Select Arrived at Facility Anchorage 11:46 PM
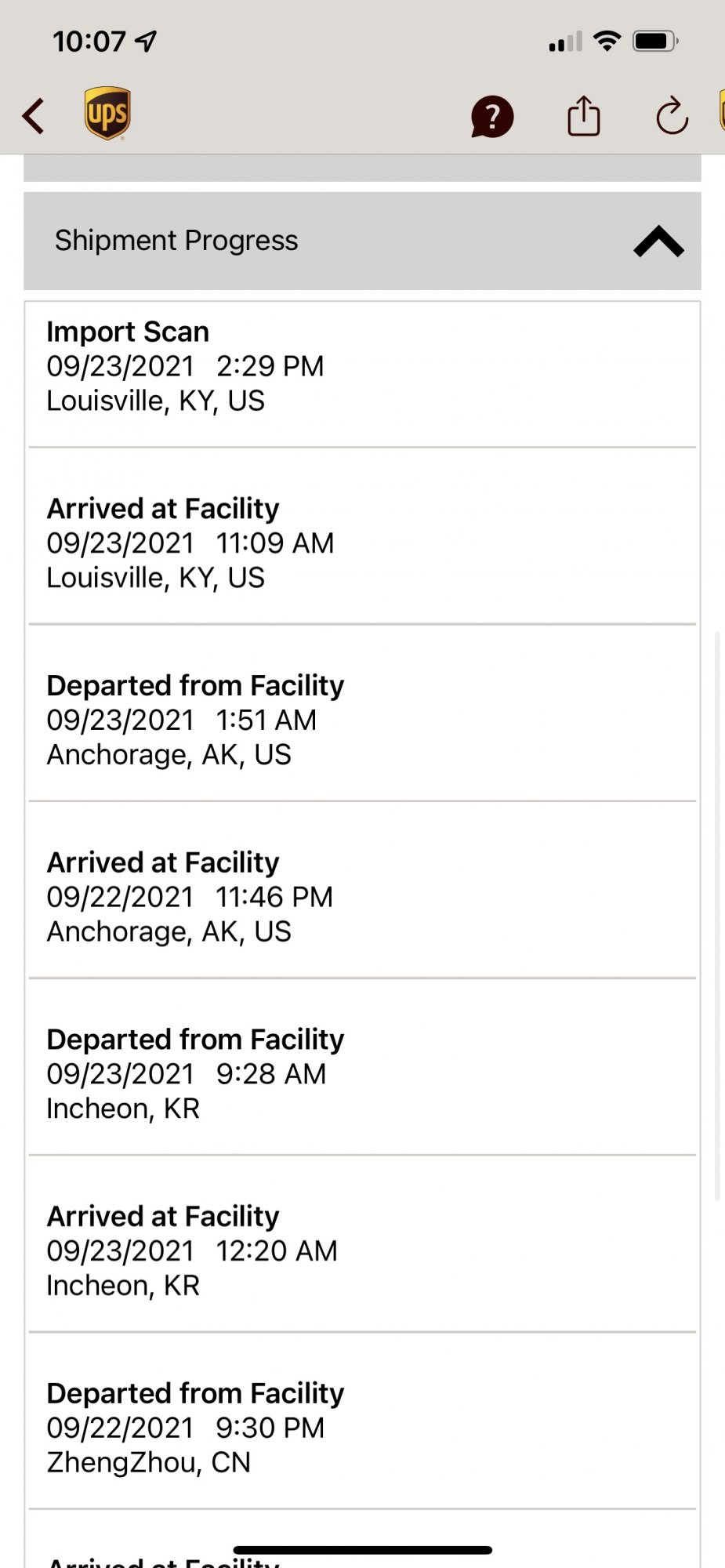725x1568 pixels. pos(362,897)
